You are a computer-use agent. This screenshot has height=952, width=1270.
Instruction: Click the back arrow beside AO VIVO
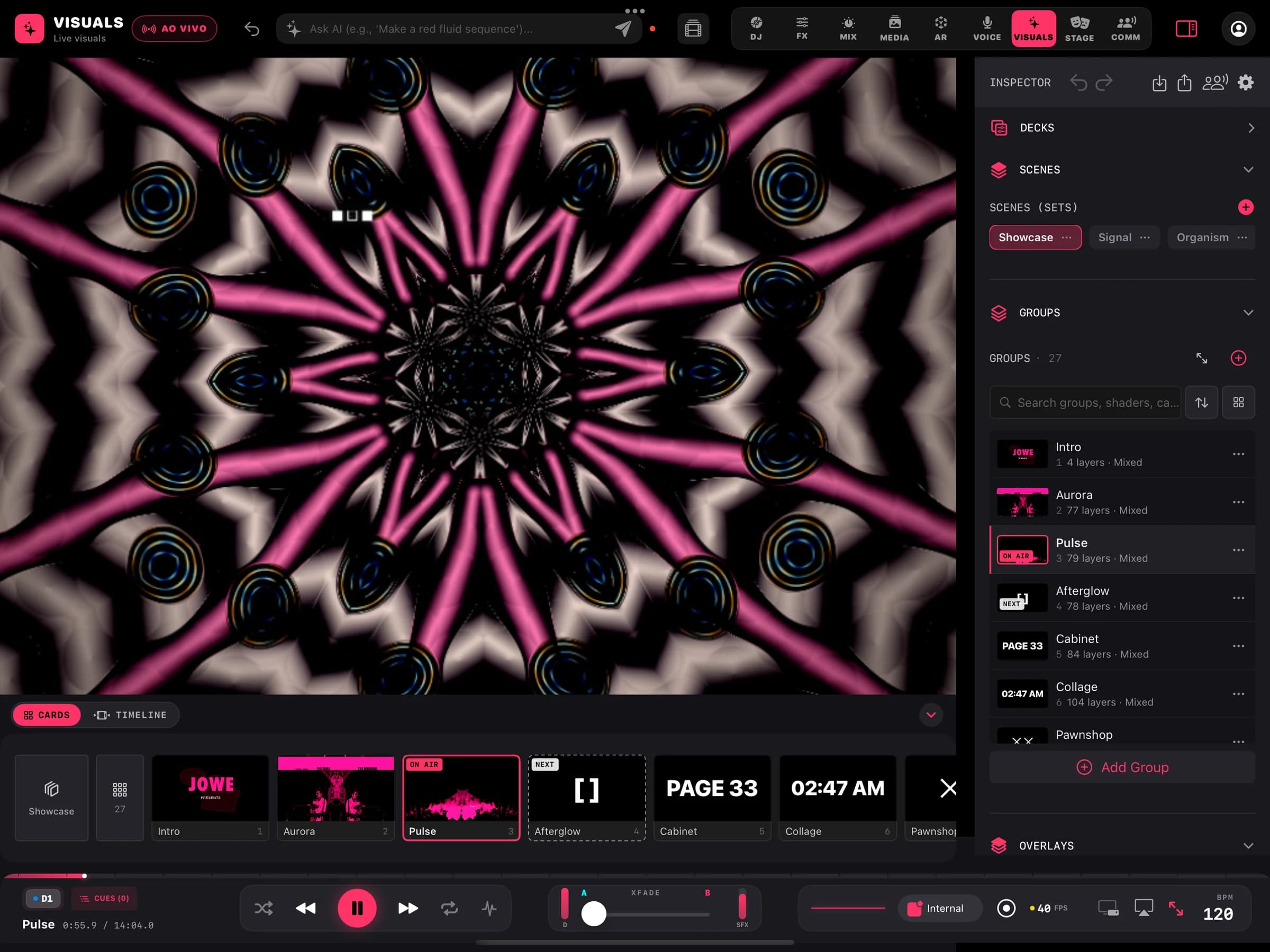pyautogui.click(x=251, y=29)
